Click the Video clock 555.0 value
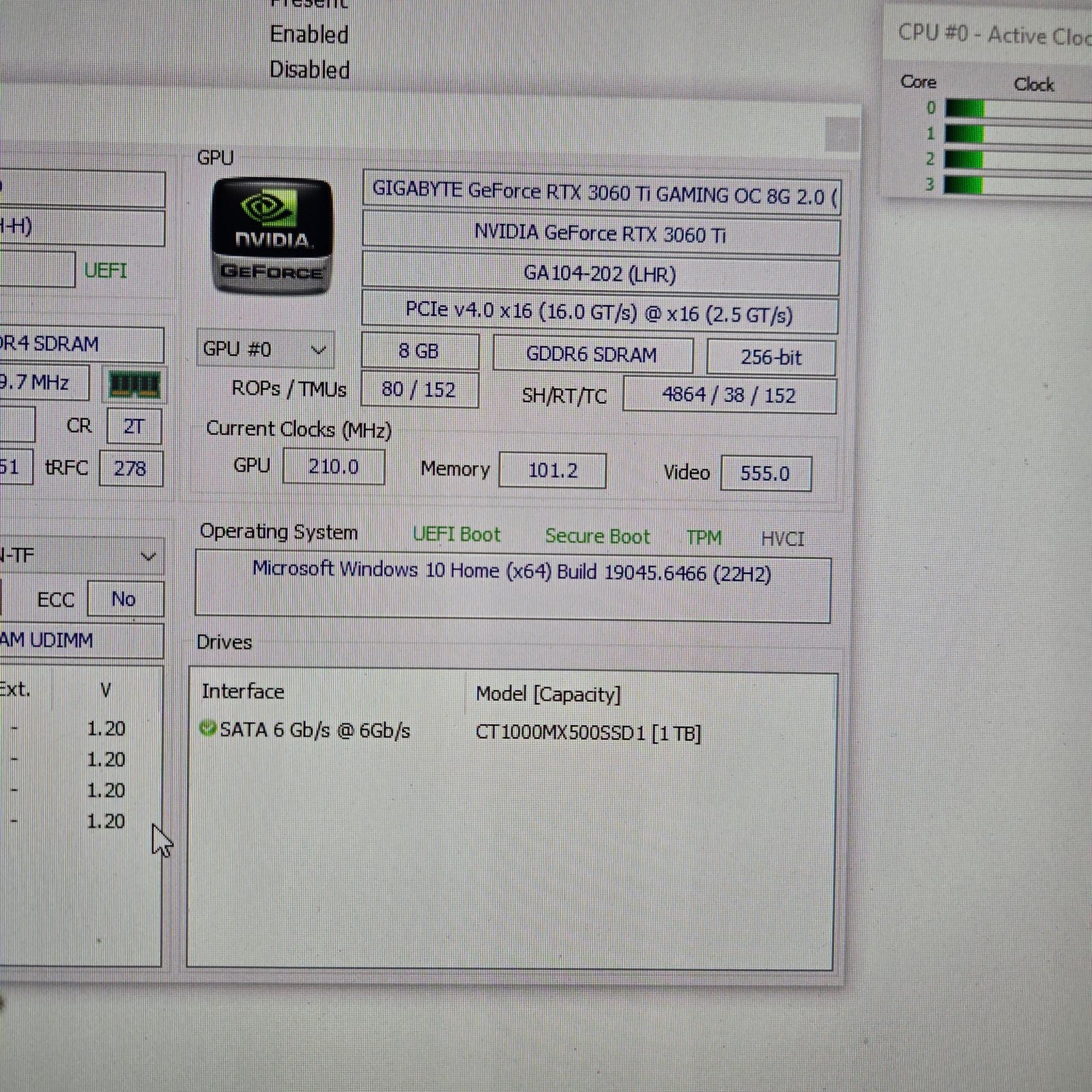Image resolution: width=1092 pixels, height=1092 pixels. [x=766, y=474]
